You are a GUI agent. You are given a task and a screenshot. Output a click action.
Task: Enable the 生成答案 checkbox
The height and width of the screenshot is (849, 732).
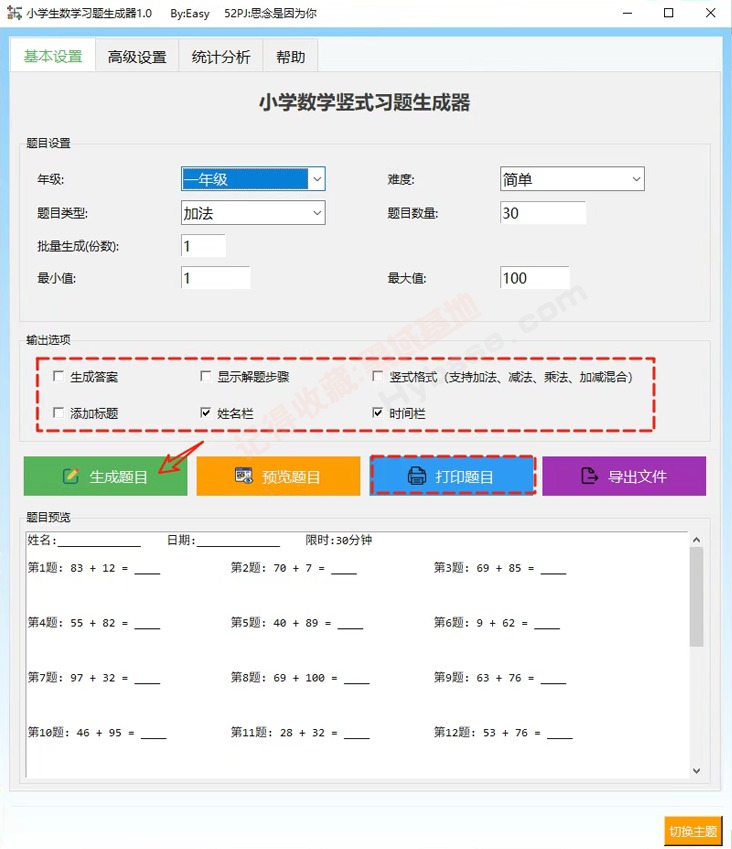click(x=58, y=376)
